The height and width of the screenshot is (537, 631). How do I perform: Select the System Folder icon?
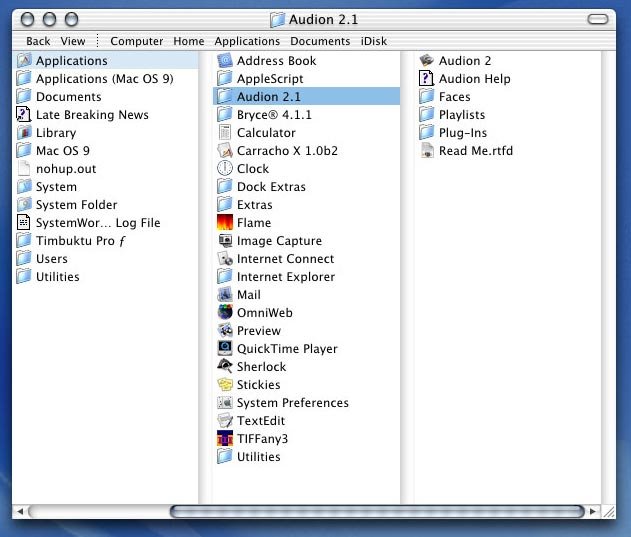[x=23, y=204]
